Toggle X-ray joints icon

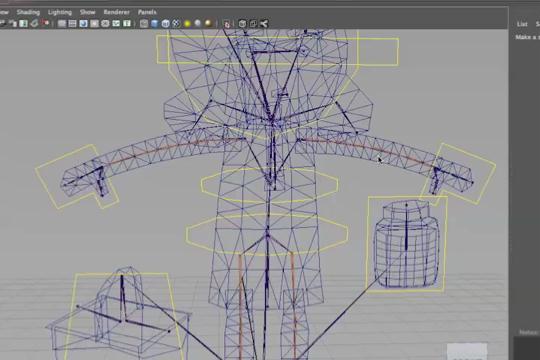264,23
